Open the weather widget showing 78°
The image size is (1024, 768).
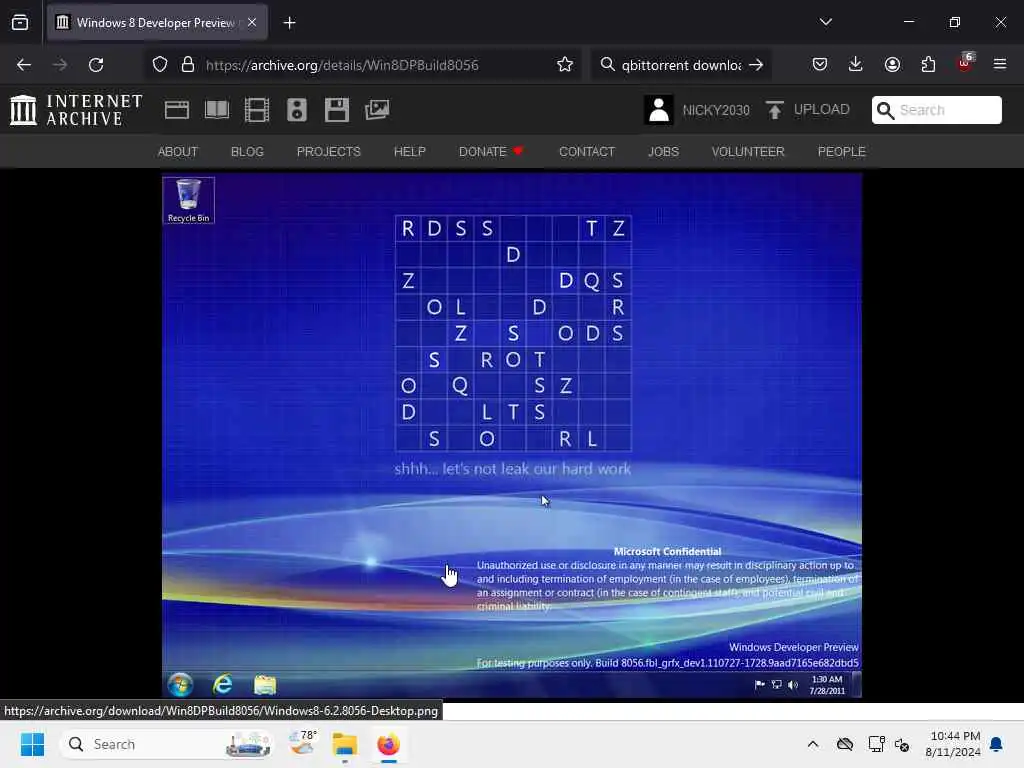click(302, 744)
